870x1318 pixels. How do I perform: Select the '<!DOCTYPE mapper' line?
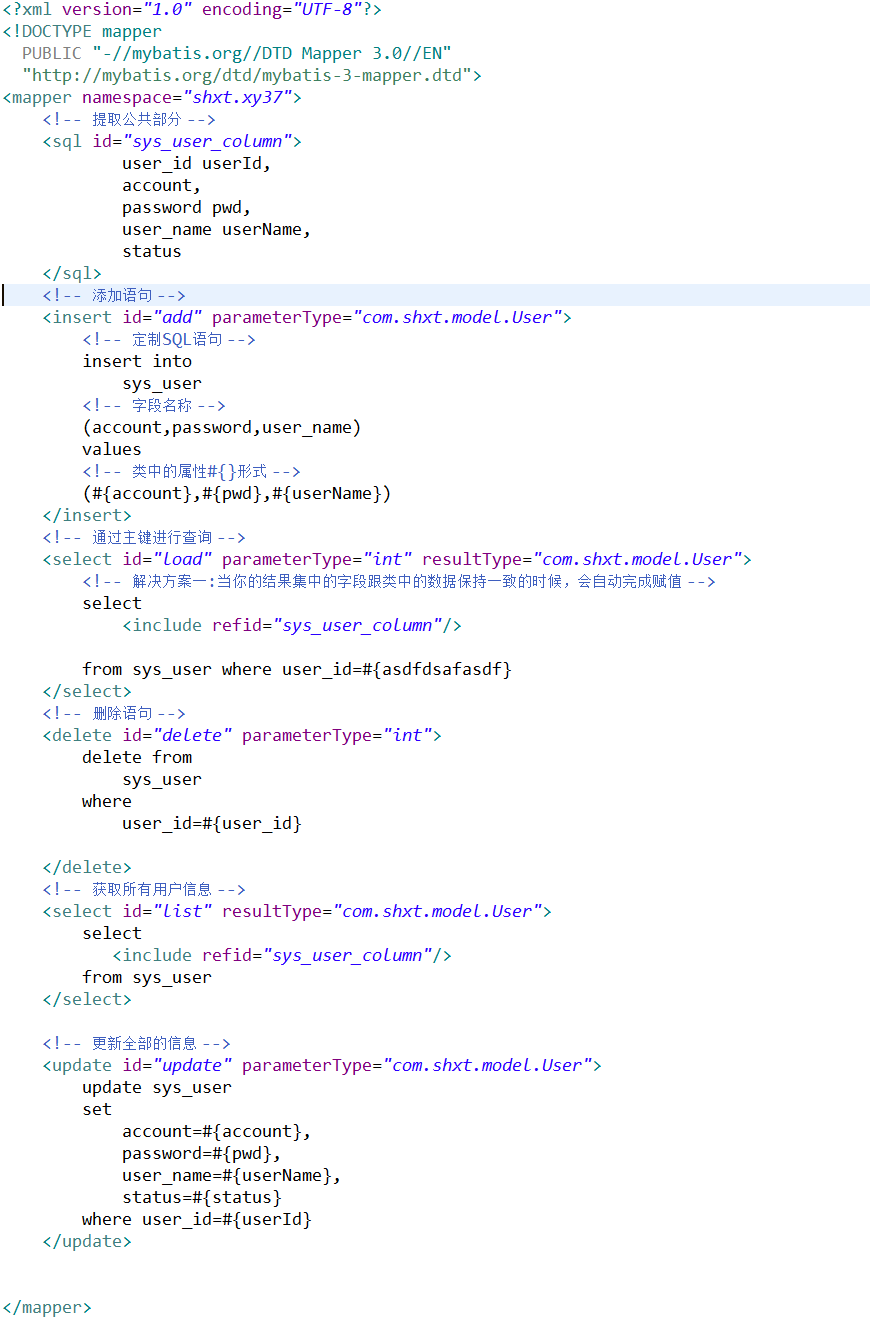(x=82, y=32)
